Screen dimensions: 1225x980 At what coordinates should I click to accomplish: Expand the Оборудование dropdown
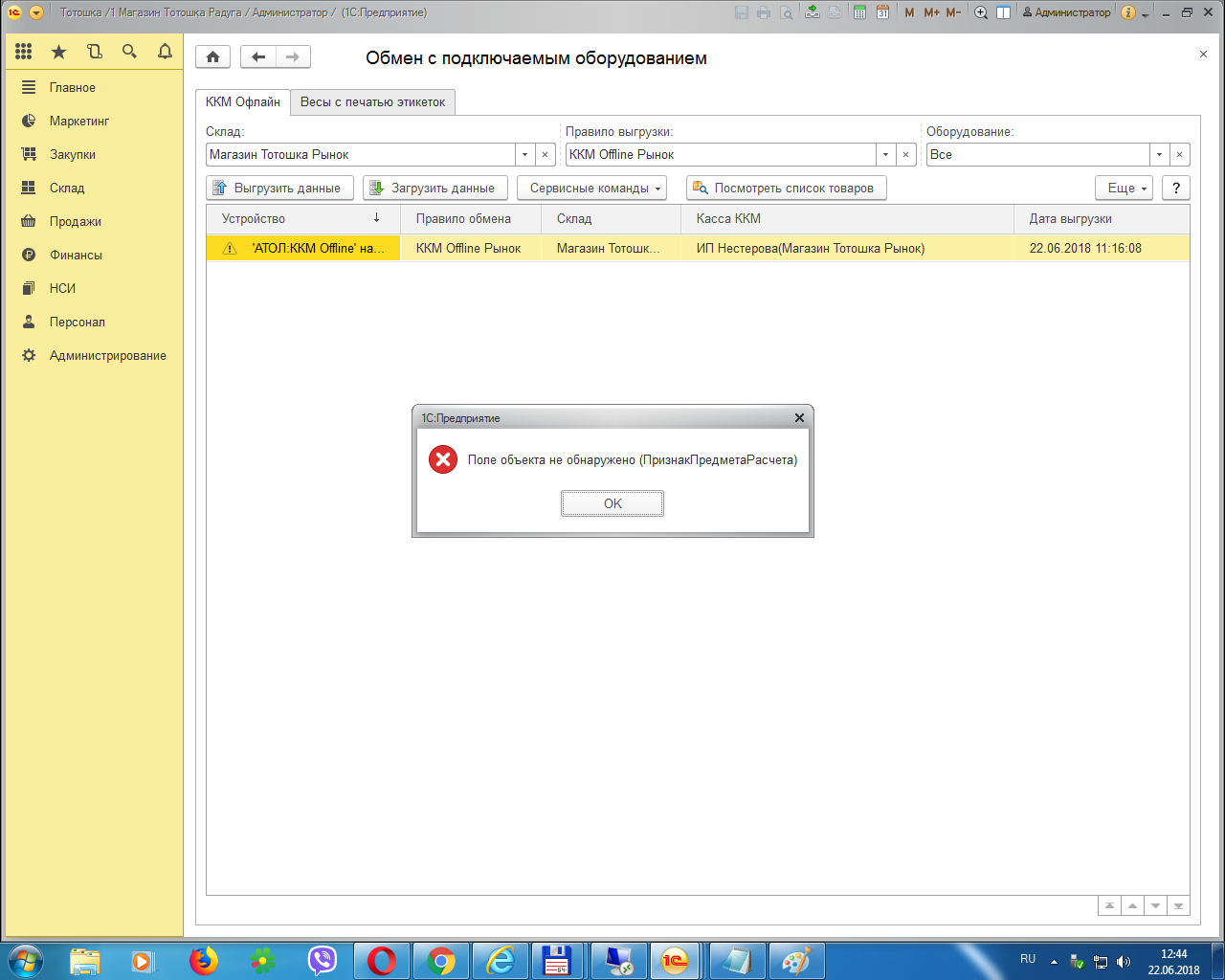click(x=1159, y=154)
